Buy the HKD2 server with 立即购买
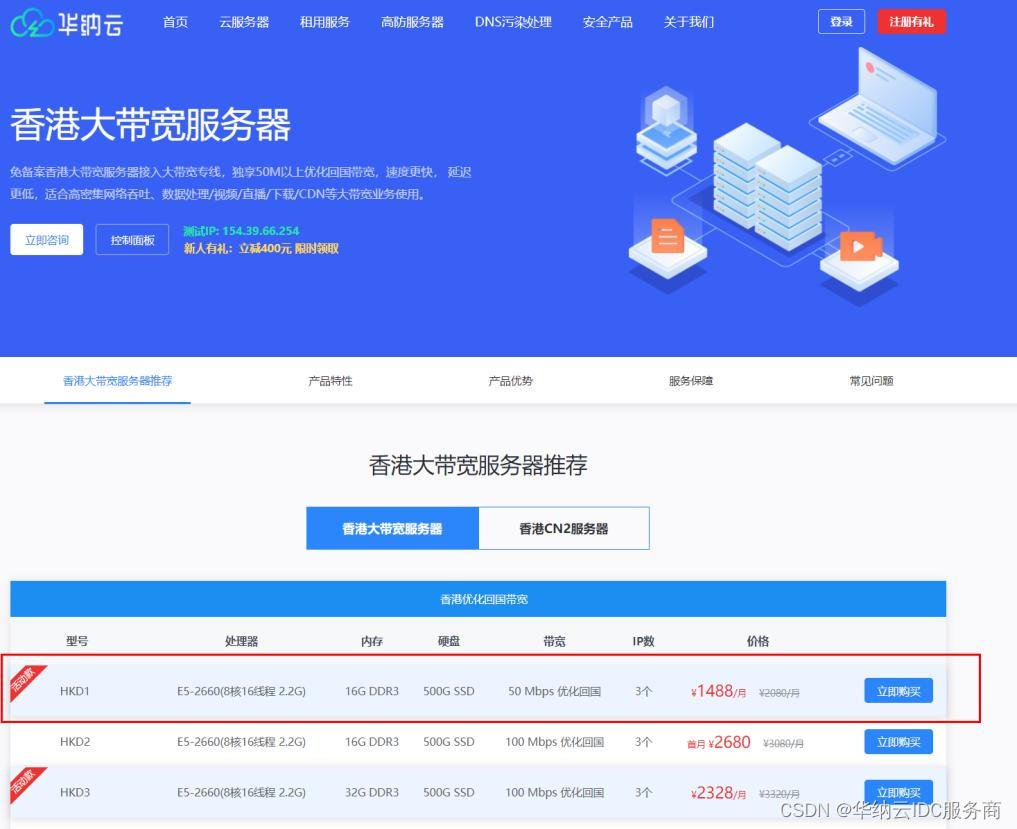The width and height of the screenshot is (1017, 829). 898,742
